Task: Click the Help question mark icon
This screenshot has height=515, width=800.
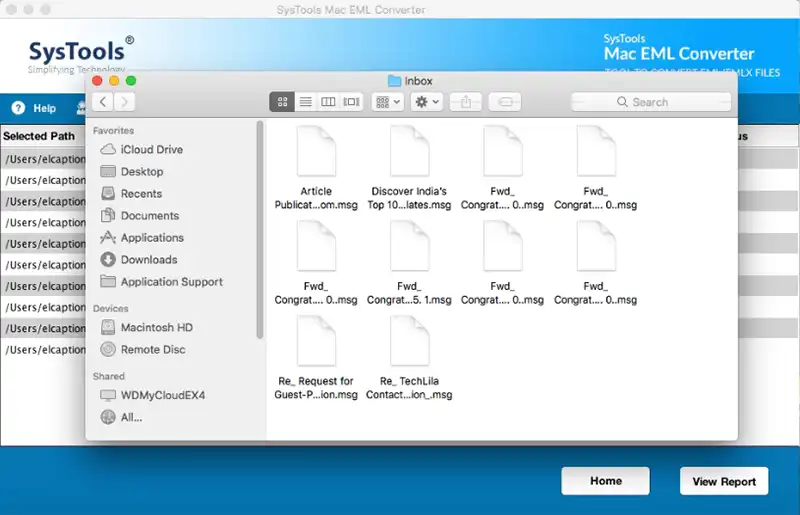Action: pos(18,108)
